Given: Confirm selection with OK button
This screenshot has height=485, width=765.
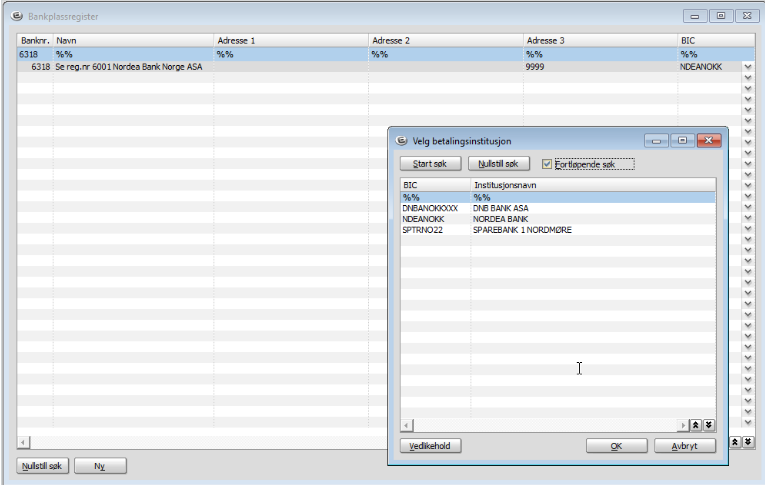Looking at the screenshot, I should point(617,445).
